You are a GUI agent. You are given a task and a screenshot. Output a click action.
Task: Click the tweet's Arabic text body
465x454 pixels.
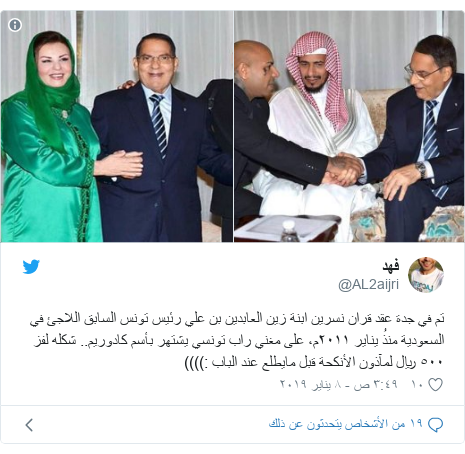[x=237, y=340]
